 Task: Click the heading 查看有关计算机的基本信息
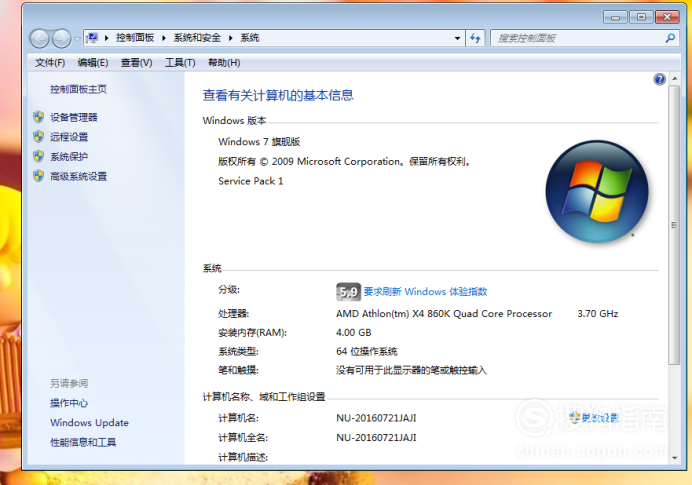(278, 95)
